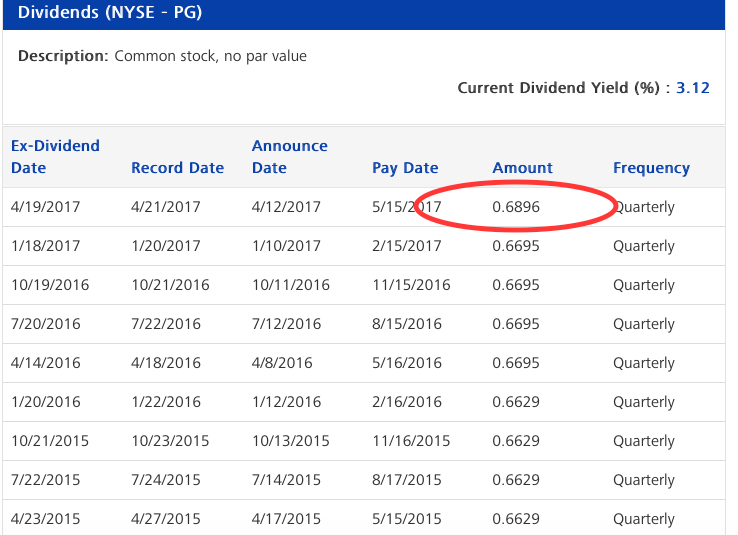Select ex-dividend date 10/21/2015

[x=50, y=441]
